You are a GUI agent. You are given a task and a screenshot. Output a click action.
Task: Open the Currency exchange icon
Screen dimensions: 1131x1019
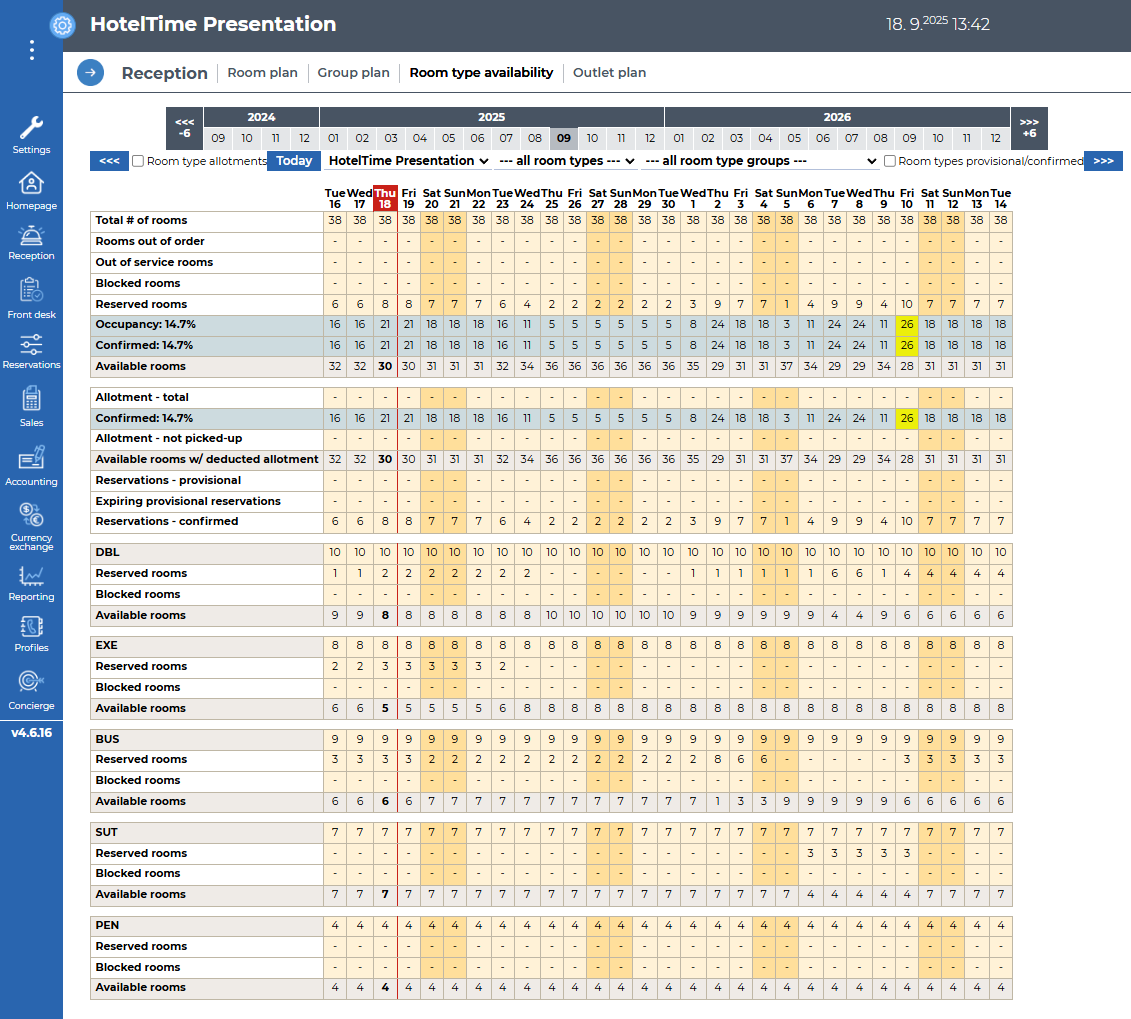[31, 515]
